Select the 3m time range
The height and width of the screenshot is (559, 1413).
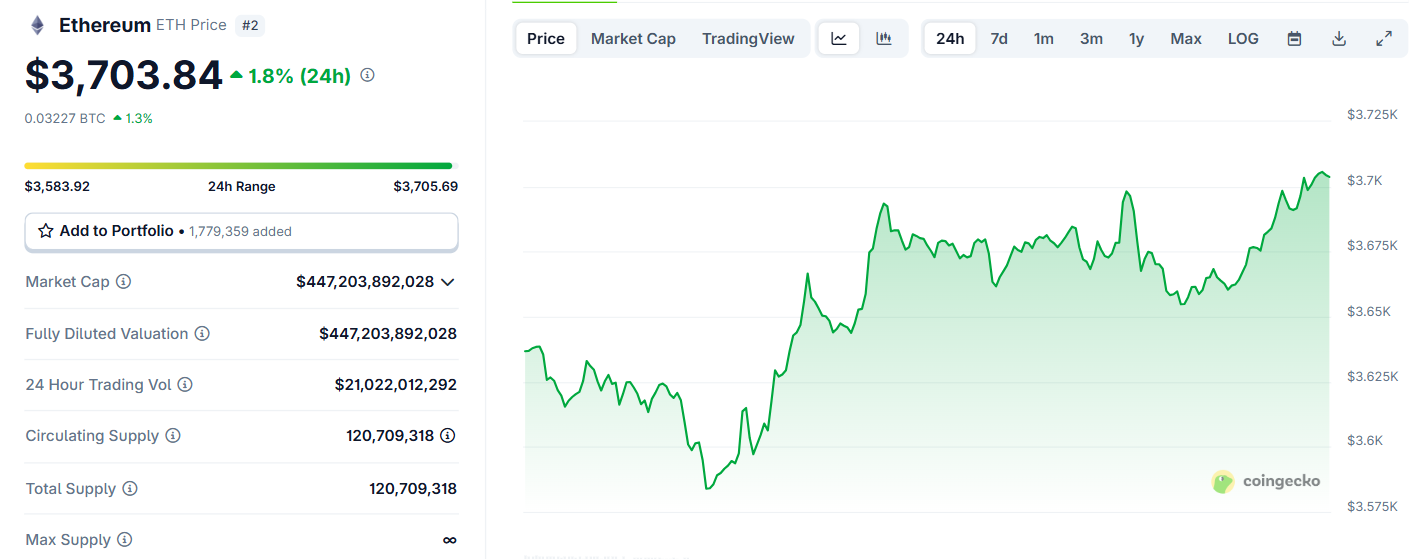click(1091, 39)
